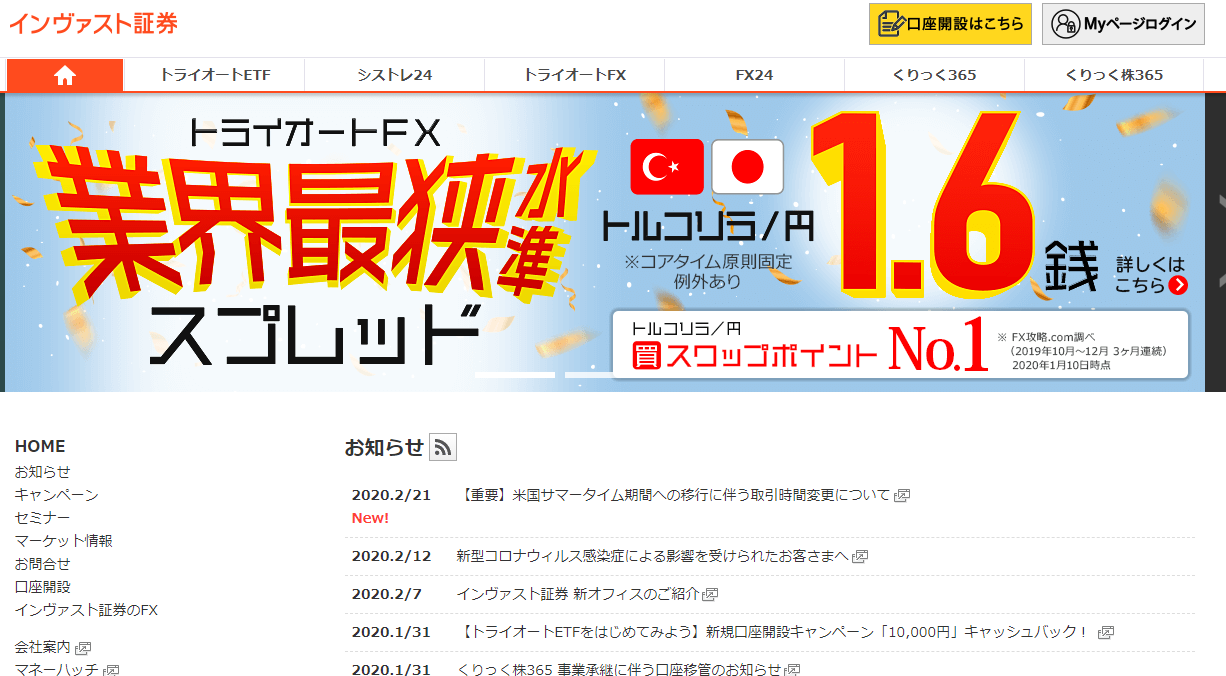Open the くりっく株365 tab
The width and height of the screenshot is (1226, 676).
click(x=1114, y=75)
